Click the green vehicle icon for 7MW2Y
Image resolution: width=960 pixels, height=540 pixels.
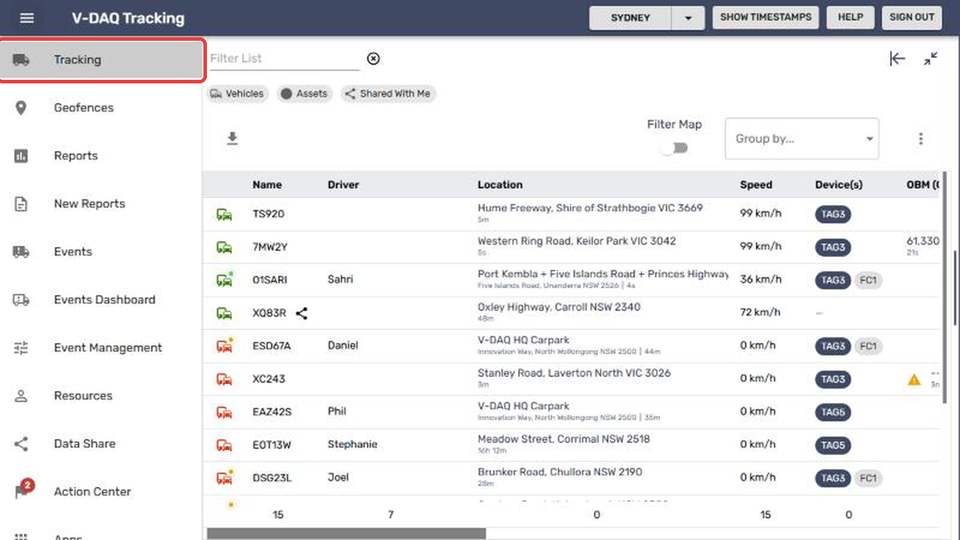(x=224, y=247)
